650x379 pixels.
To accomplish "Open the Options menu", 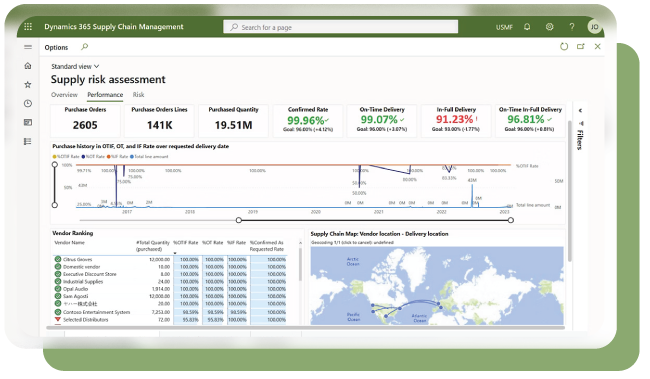I will (56, 47).
